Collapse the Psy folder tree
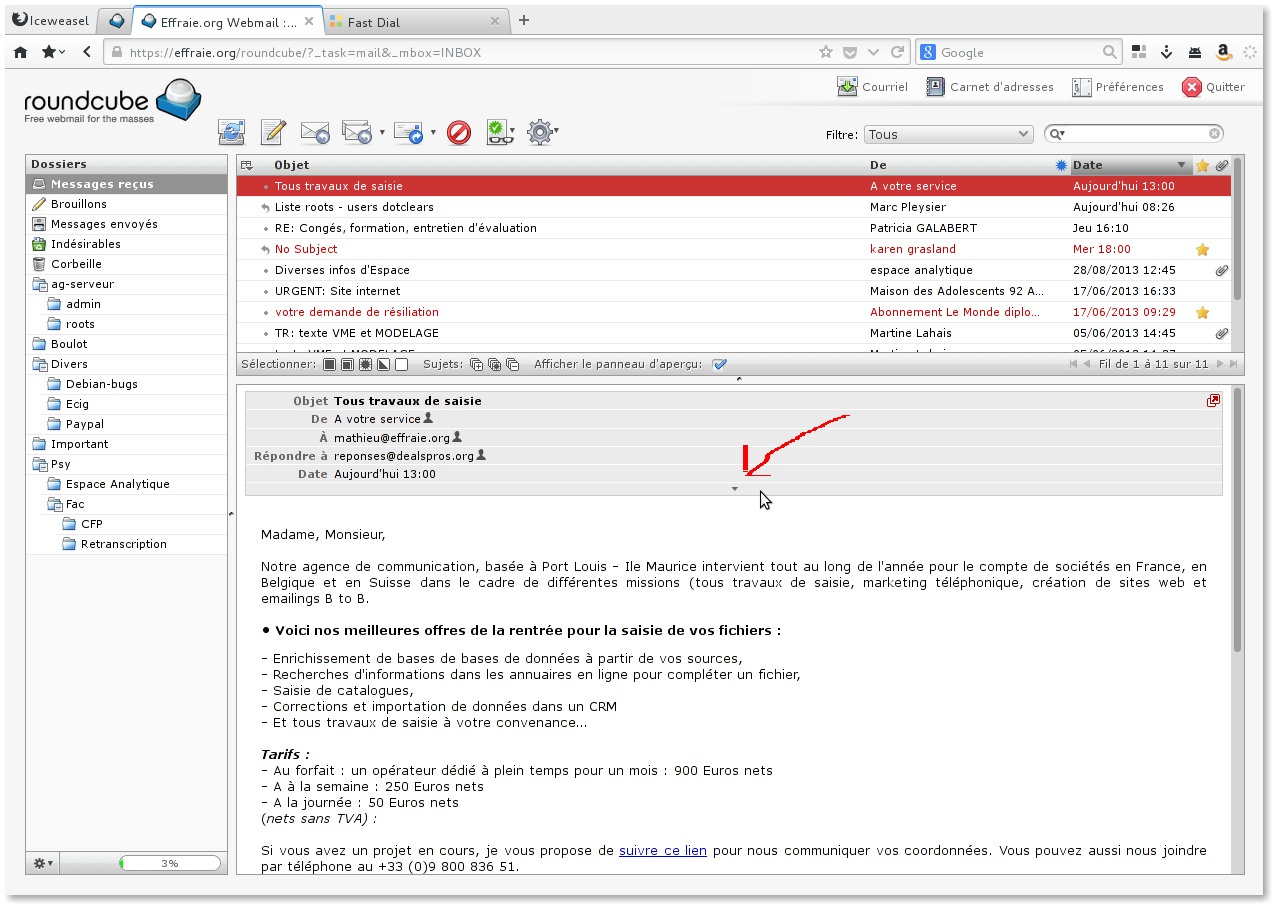This screenshot has width=1272, height=904. coord(38,464)
